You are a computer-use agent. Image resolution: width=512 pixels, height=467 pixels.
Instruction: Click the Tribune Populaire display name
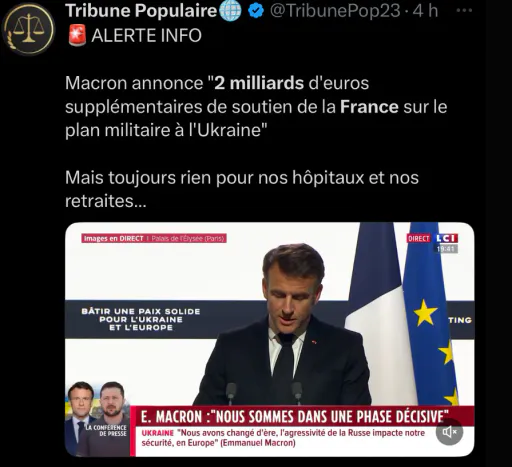(x=141, y=11)
